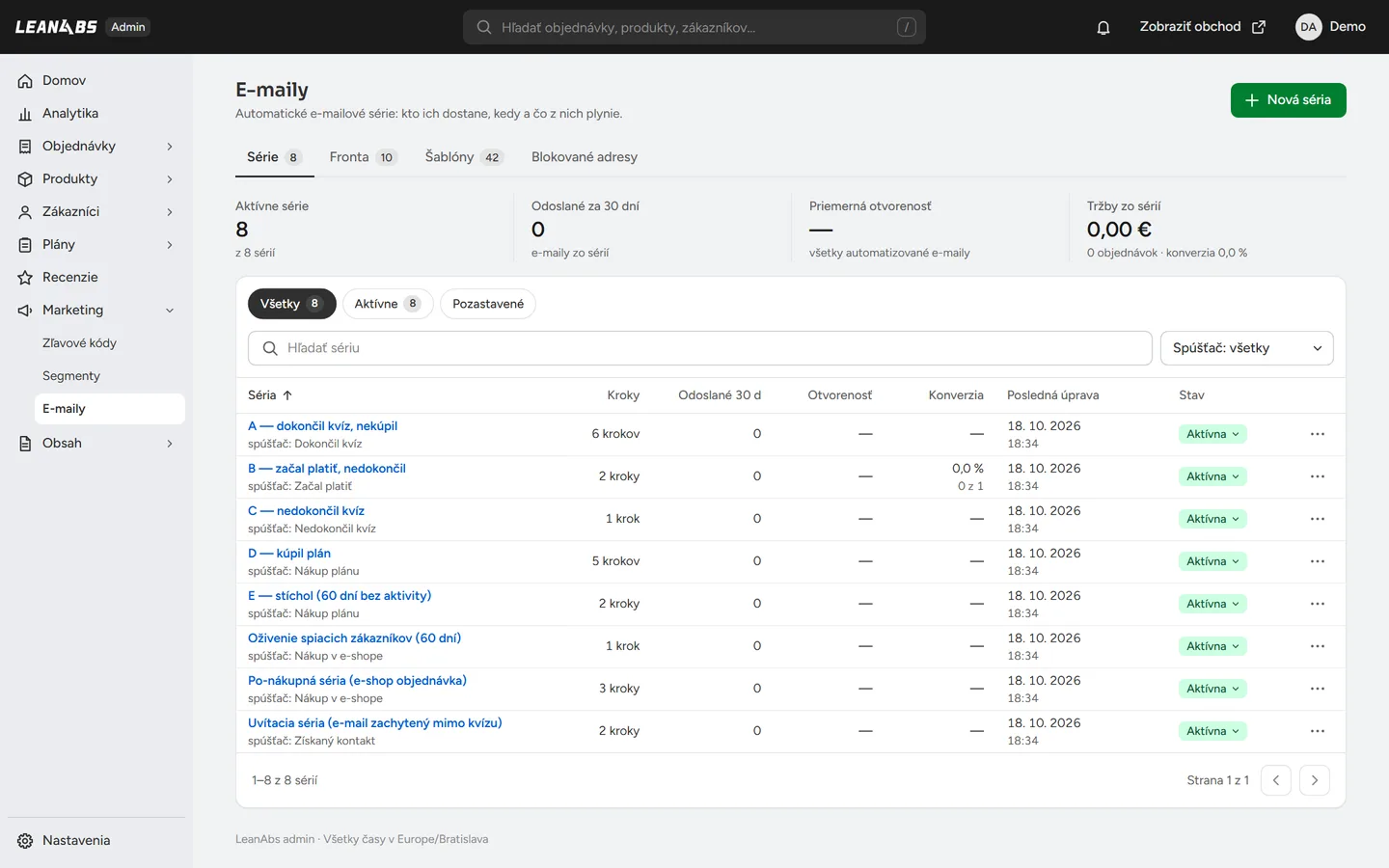
Task: Sort table by Séria column header
Action: pos(270,395)
